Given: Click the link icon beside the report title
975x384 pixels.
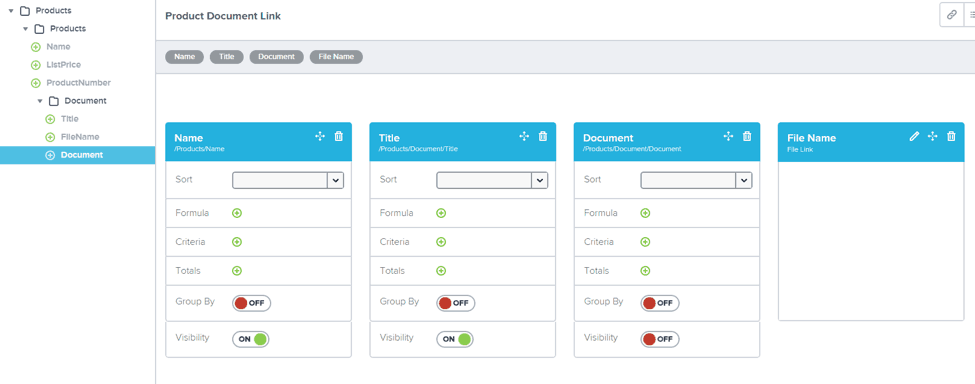Looking at the screenshot, I should [x=951, y=15].
